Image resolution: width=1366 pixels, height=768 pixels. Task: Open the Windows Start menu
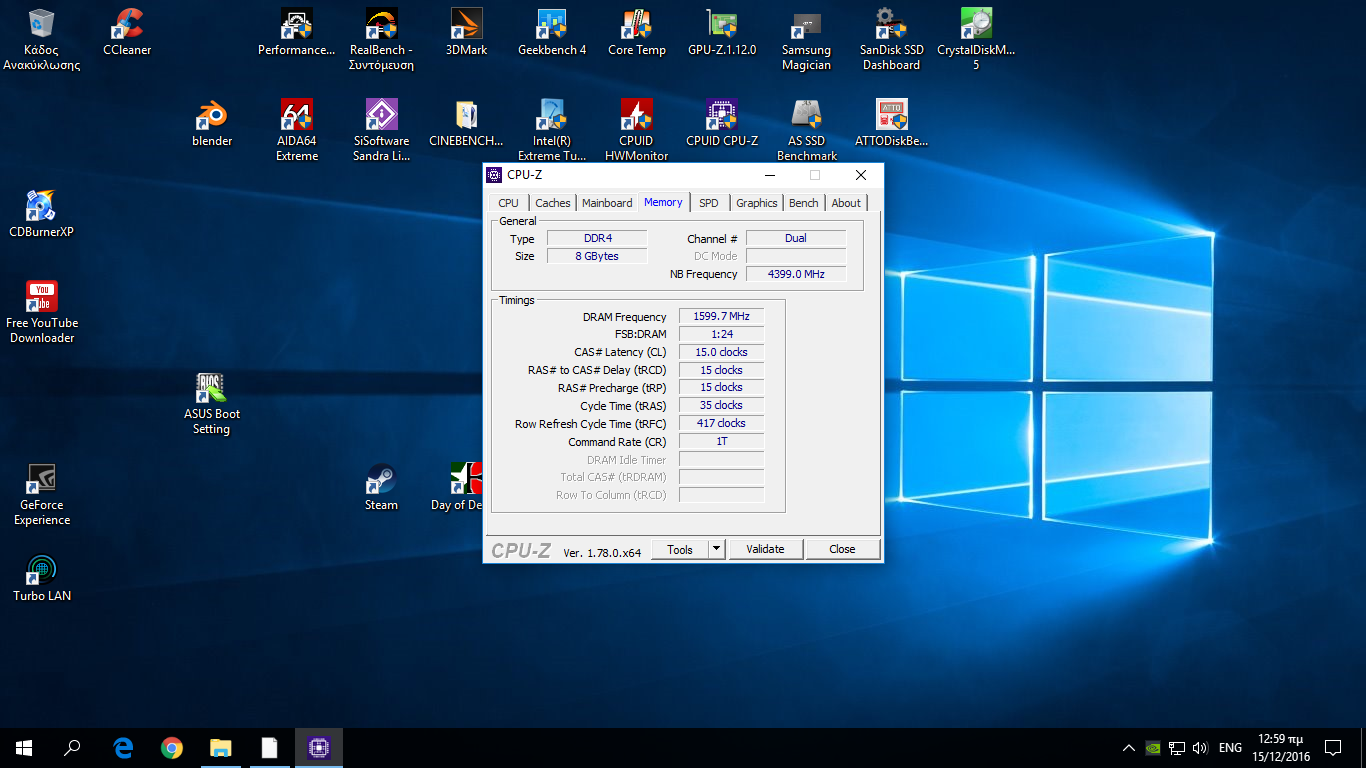coord(24,748)
